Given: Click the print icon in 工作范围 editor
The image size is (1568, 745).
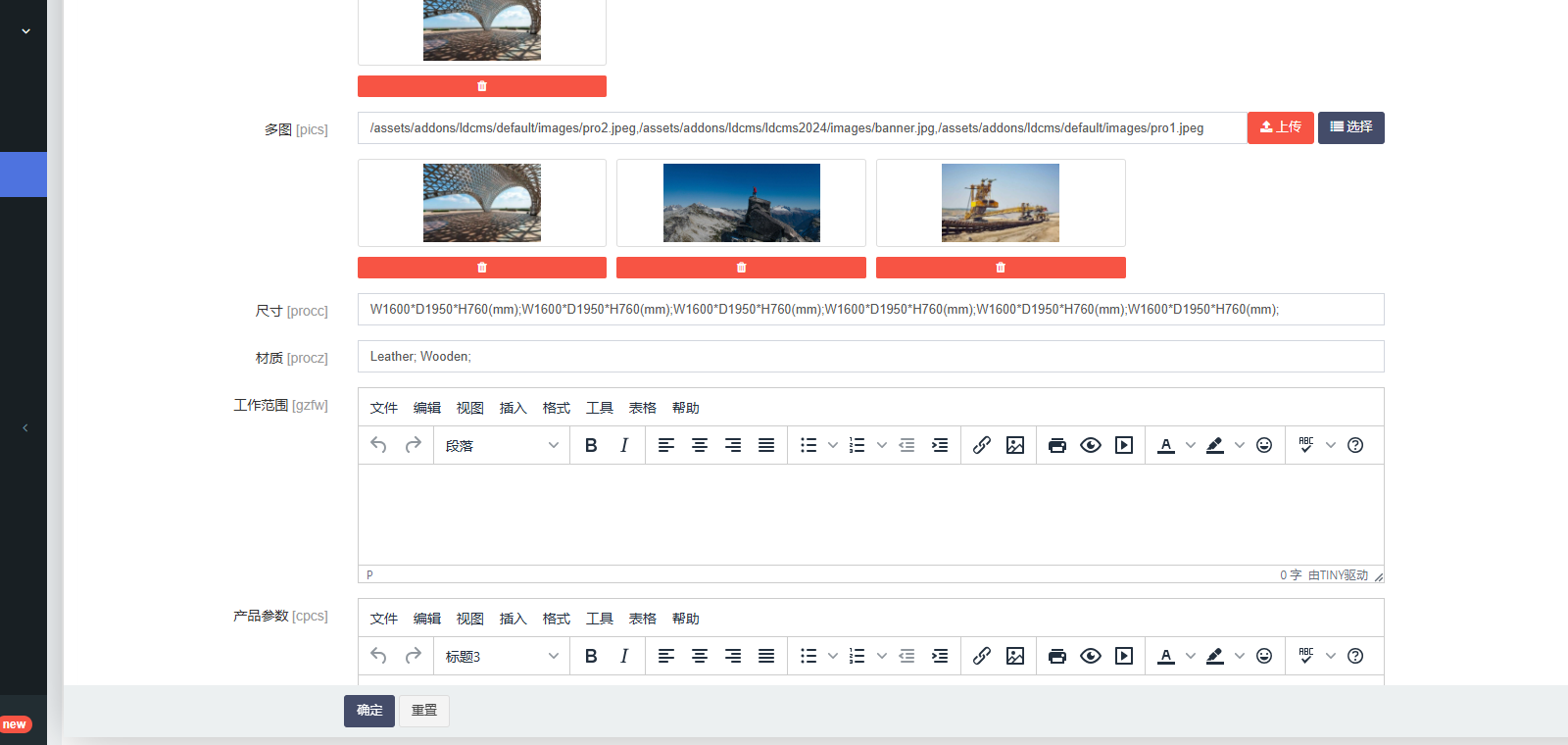Looking at the screenshot, I should pyautogui.click(x=1056, y=445).
